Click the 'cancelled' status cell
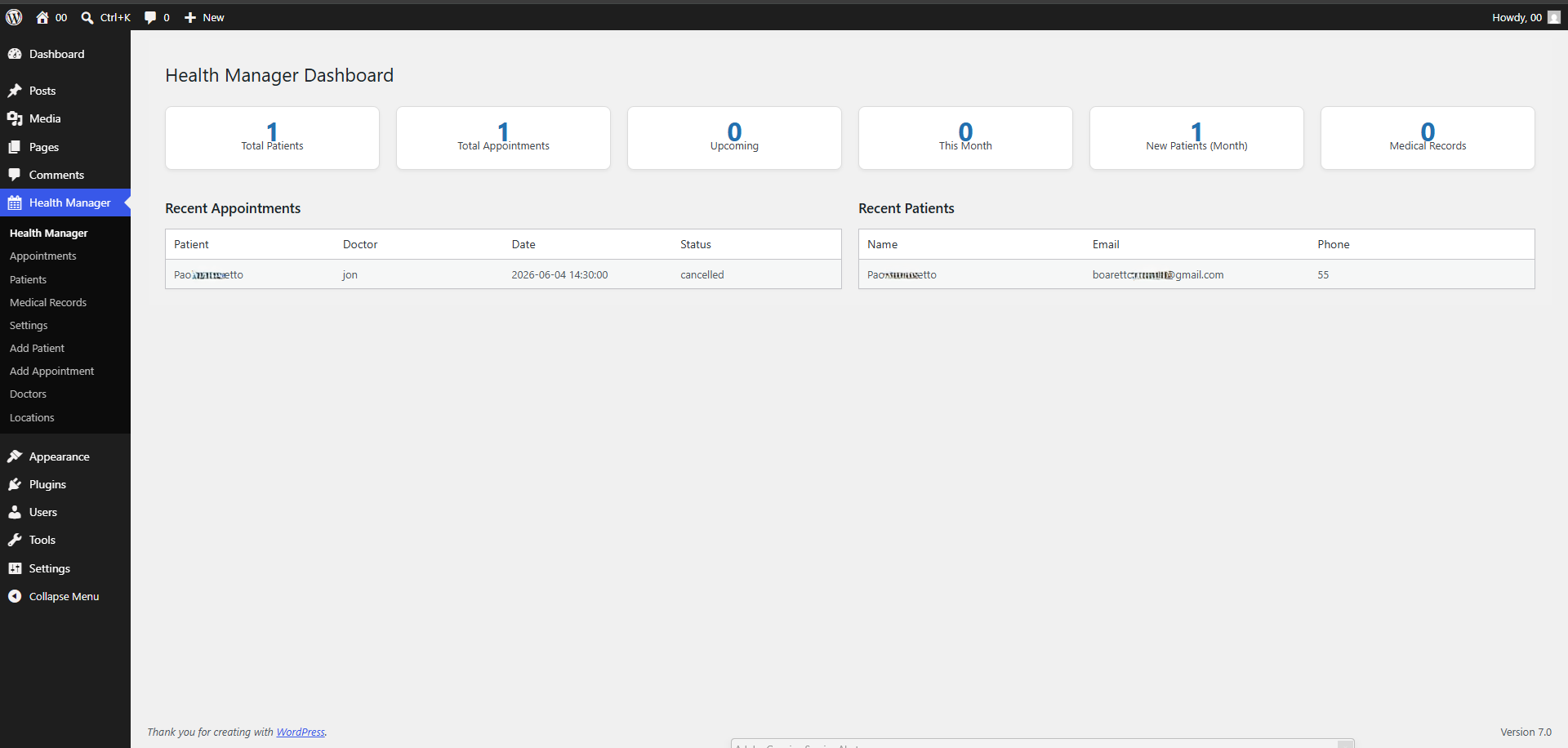1568x748 pixels. pyautogui.click(x=702, y=274)
